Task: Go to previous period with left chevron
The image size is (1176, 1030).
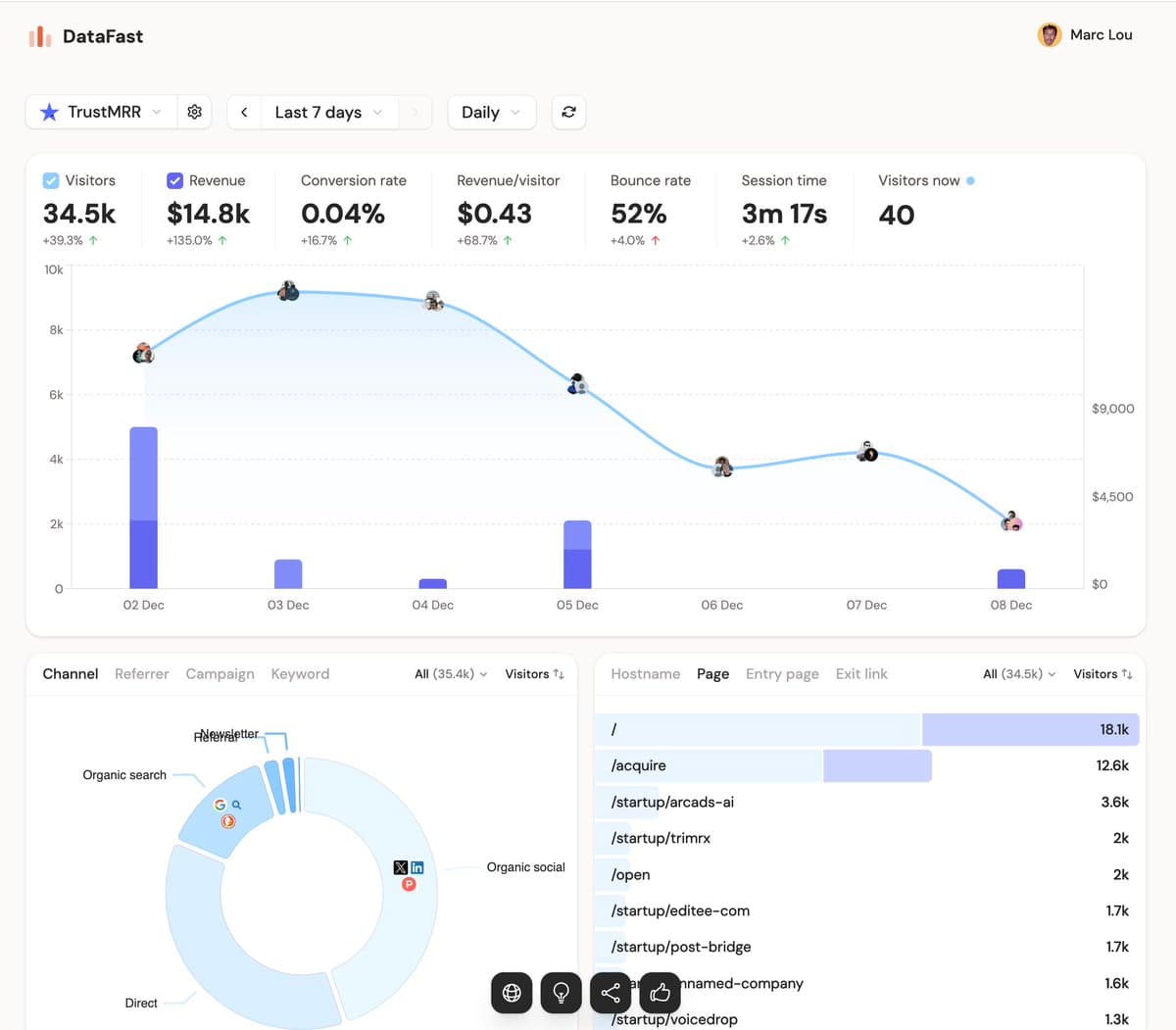Action: pyautogui.click(x=244, y=112)
